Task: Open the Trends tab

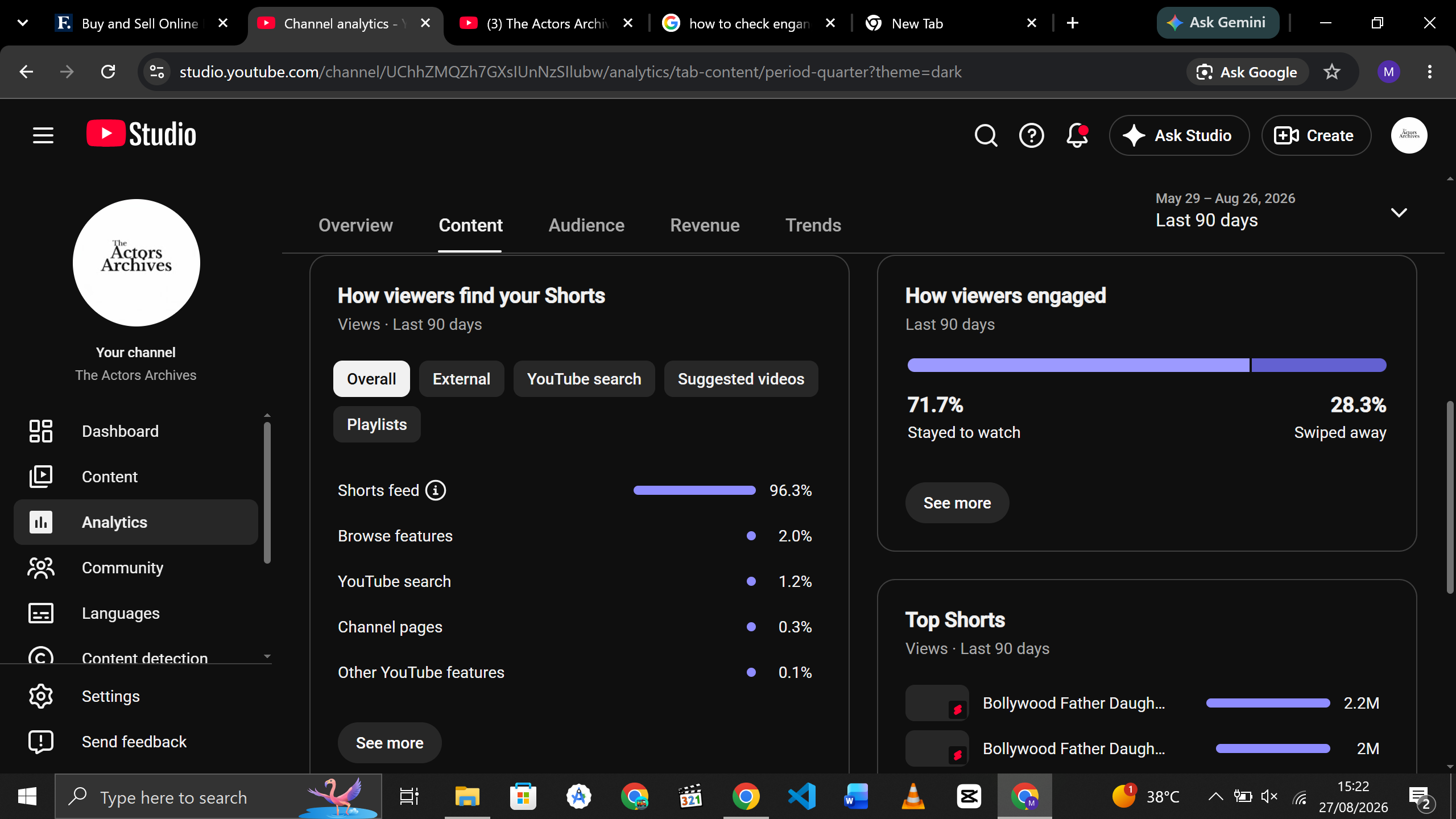Action: coord(813,225)
